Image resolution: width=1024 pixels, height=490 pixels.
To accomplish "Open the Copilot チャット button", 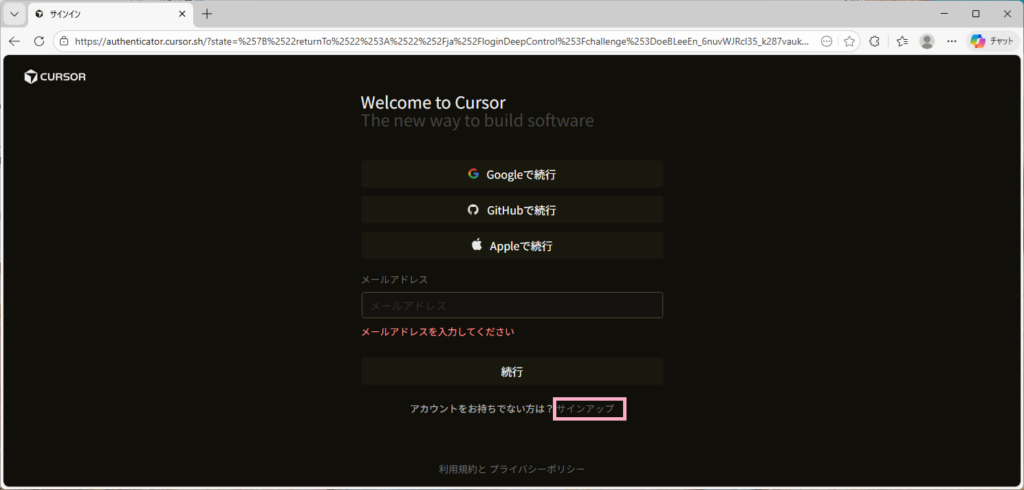I will point(992,41).
